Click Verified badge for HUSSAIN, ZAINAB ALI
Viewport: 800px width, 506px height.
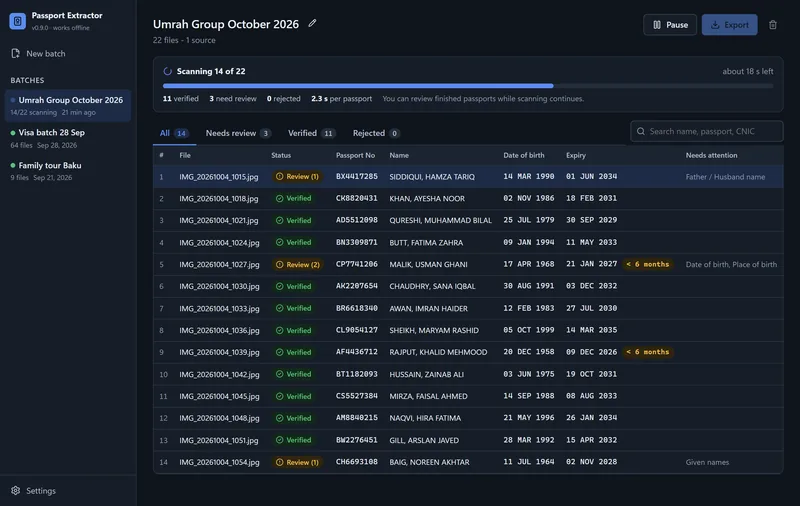tap(293, 374)
